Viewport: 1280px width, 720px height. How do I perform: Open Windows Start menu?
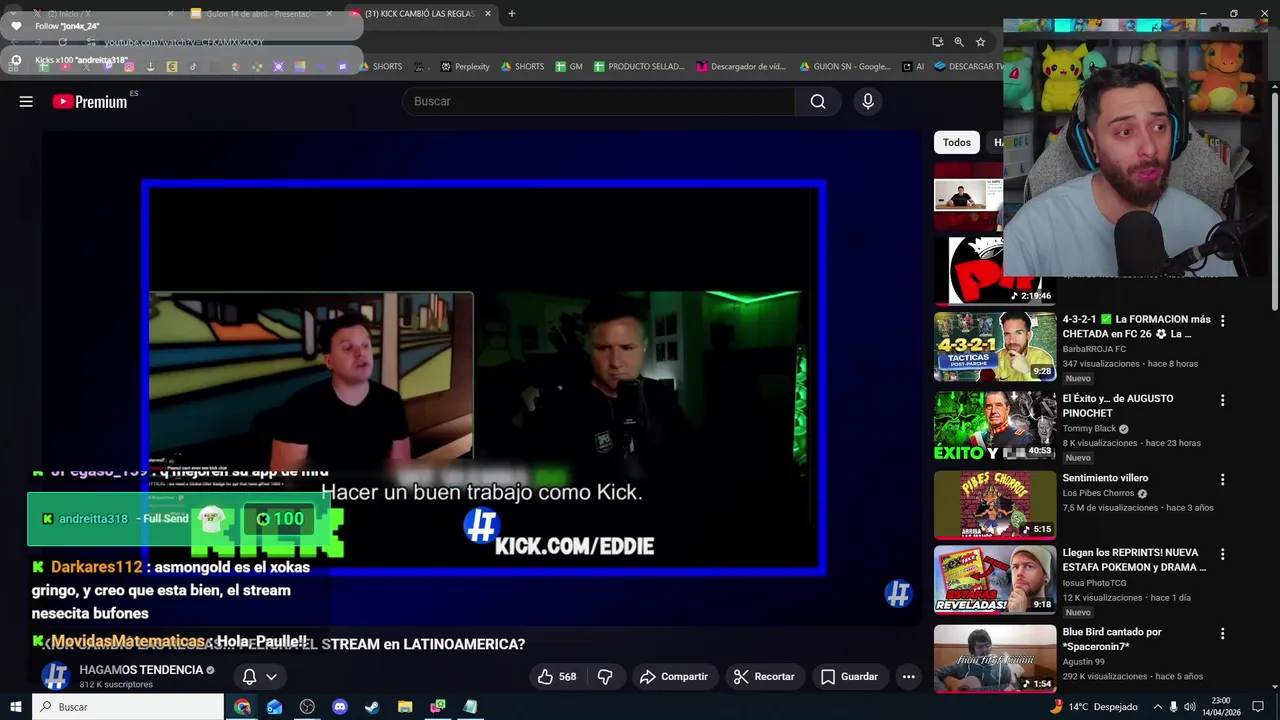(x=16, y=707)
